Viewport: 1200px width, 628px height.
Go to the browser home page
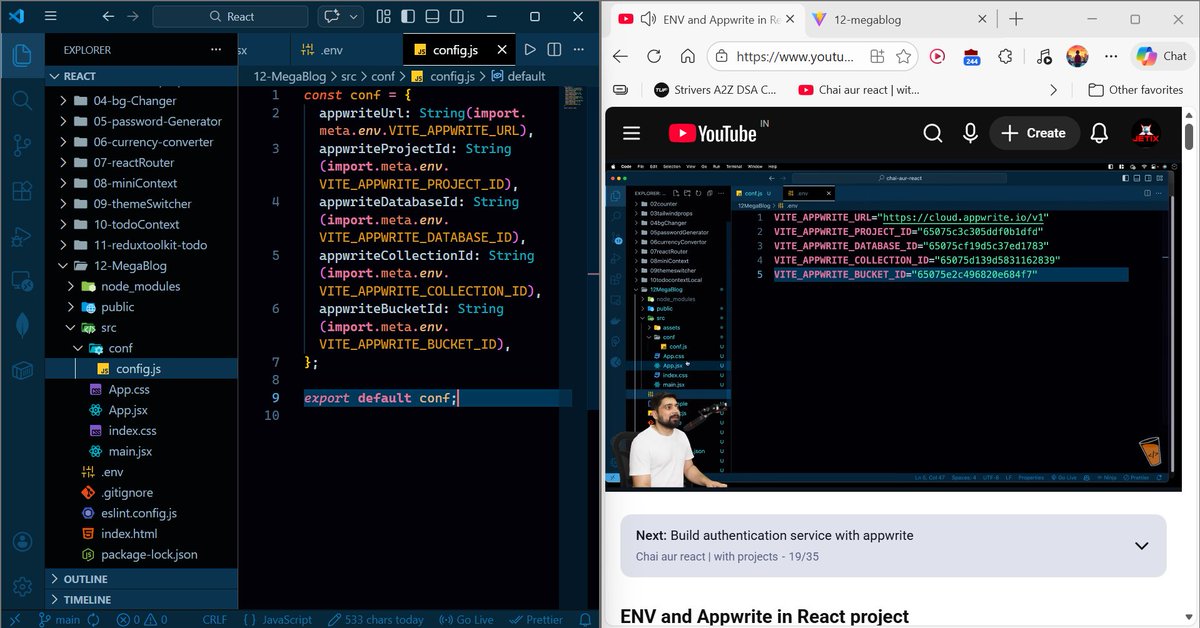point(687,57)
